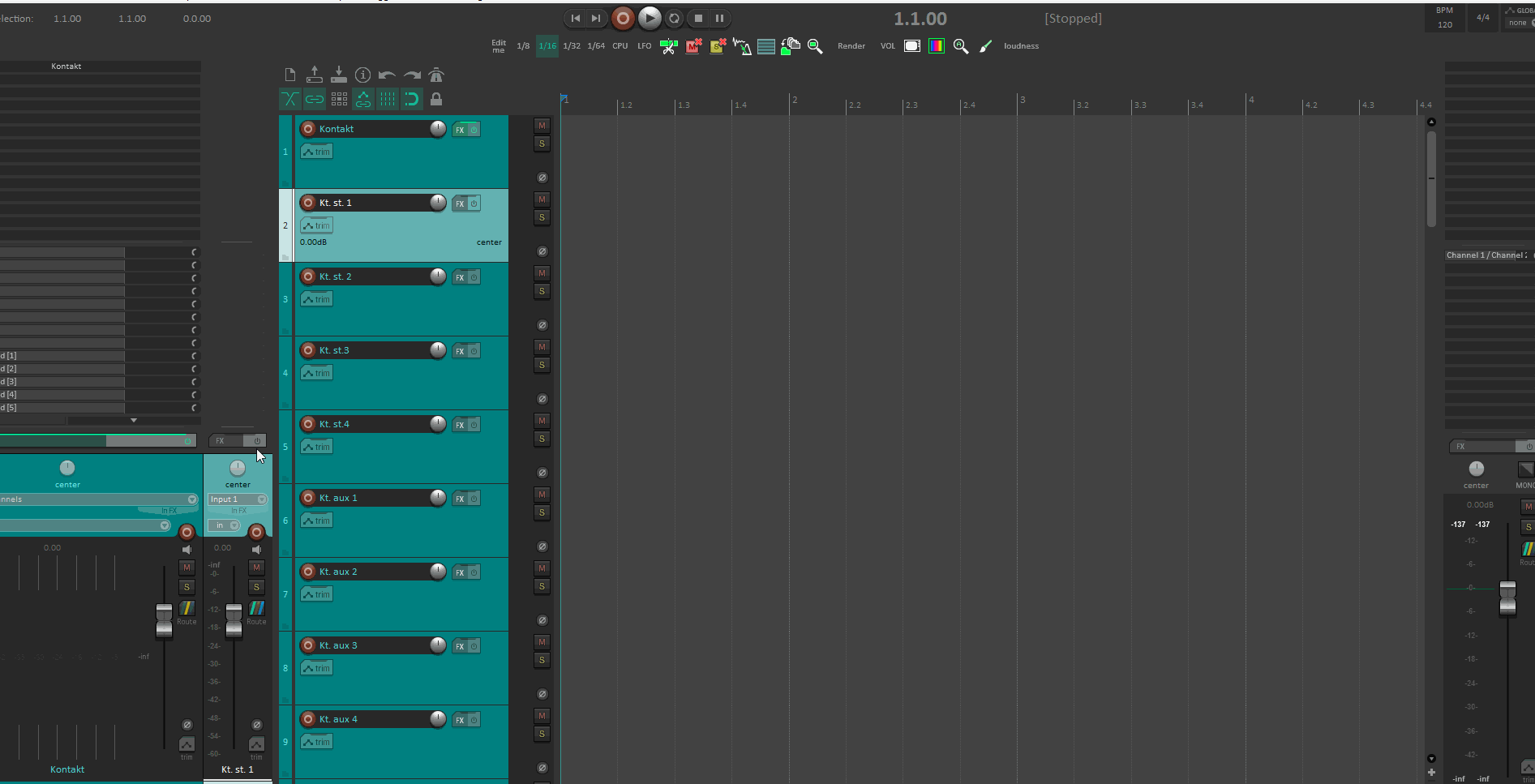Click the envelope cursor toolbar icon
Viewport: 1535px width, 784px height.
[742, 46]
